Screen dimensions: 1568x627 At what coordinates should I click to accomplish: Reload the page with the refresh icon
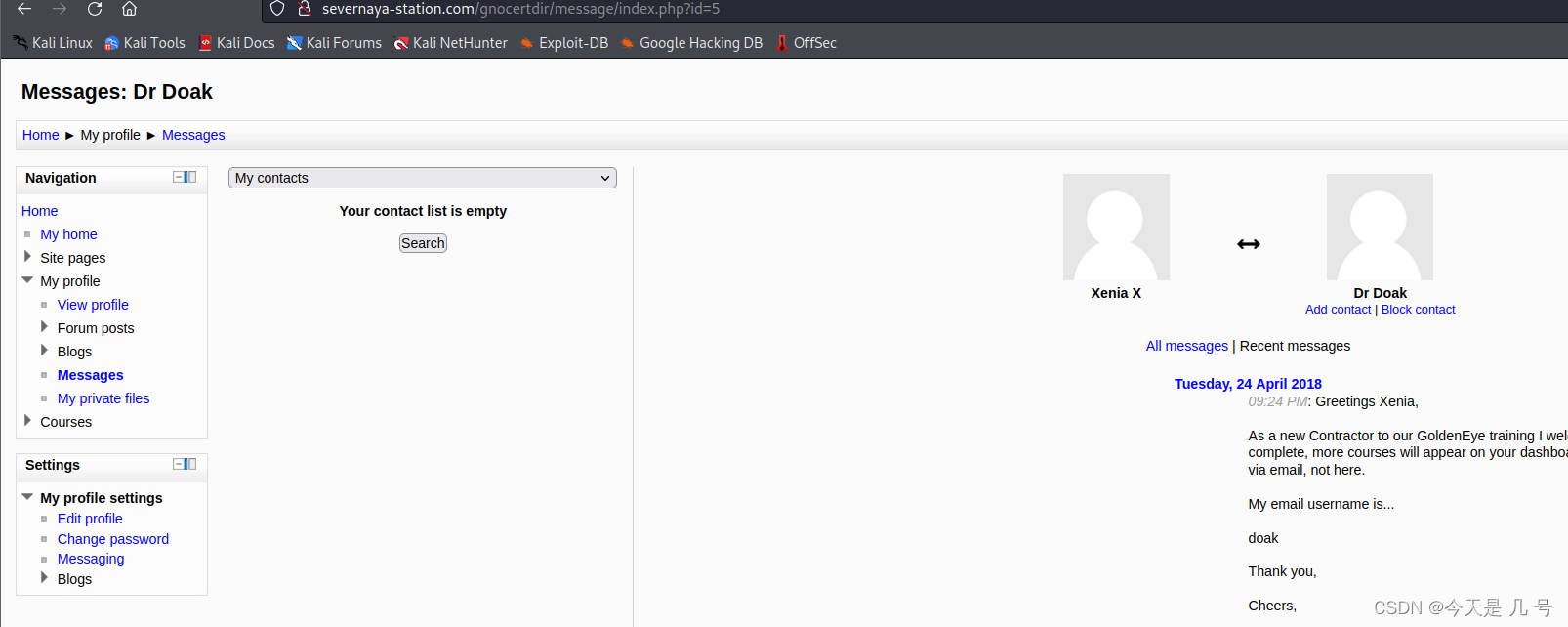pos(95,9)
